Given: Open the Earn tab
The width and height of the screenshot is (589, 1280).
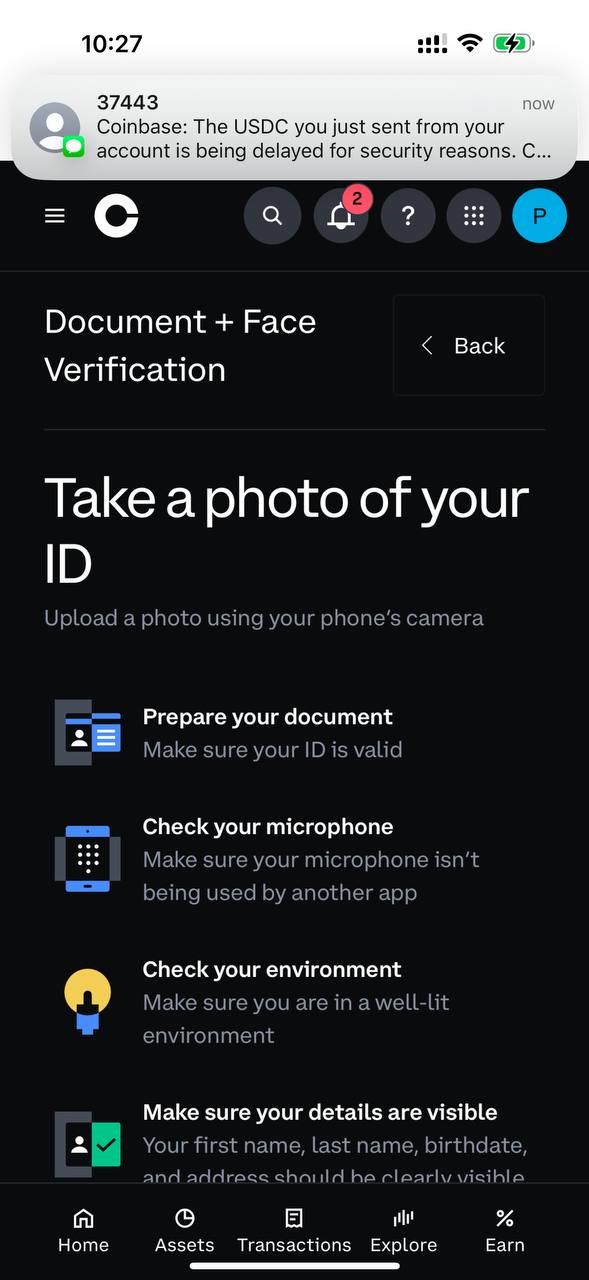Looking at the screenshot, I should click(505, 1231).
